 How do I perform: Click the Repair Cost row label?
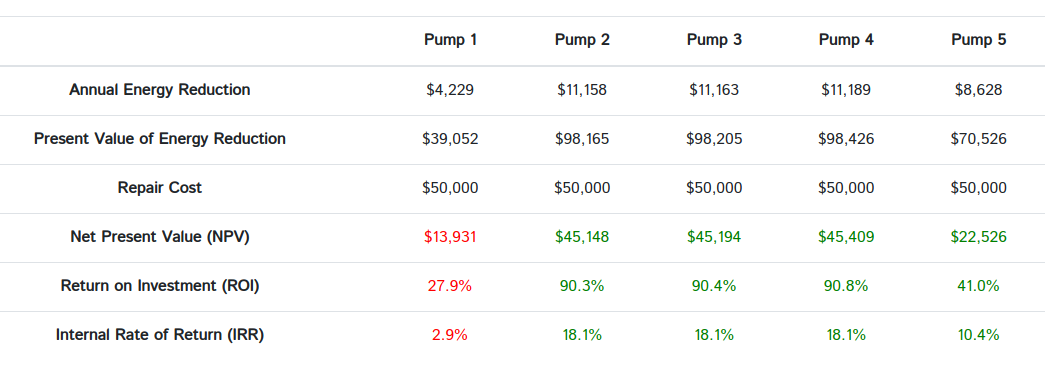(160, 188)
